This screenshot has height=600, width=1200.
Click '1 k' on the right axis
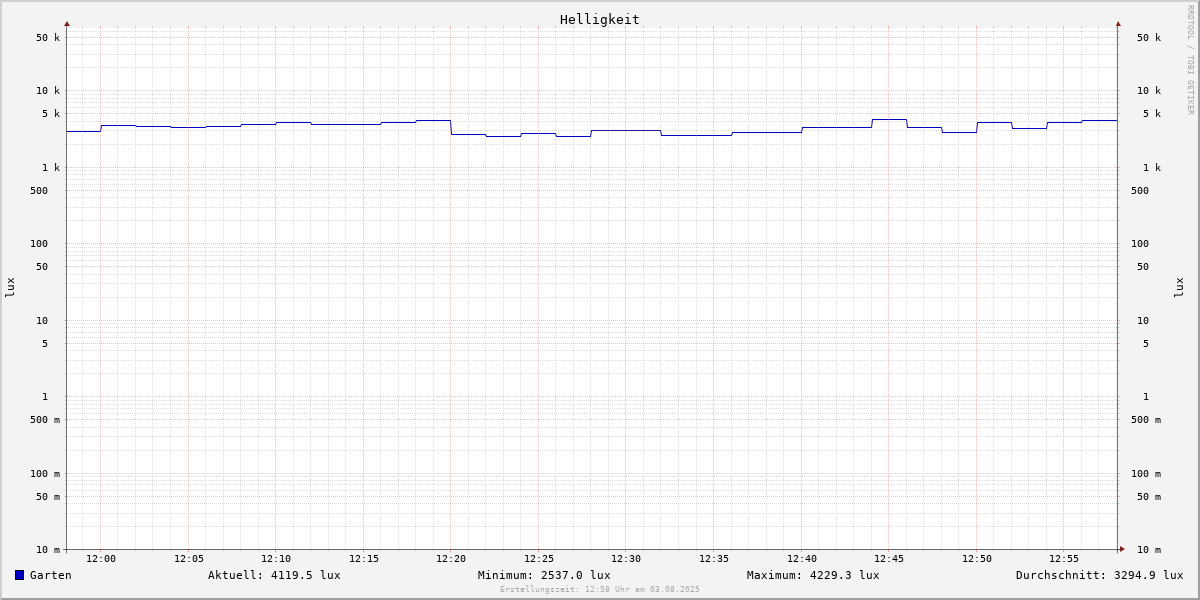click(x=1152, y=168)
